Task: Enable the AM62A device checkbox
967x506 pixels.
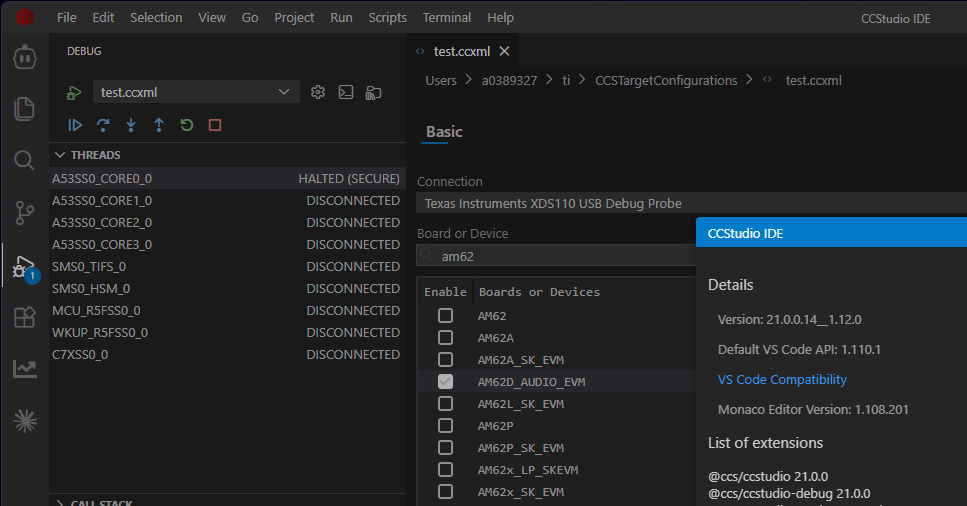Action: coord(445,338)
